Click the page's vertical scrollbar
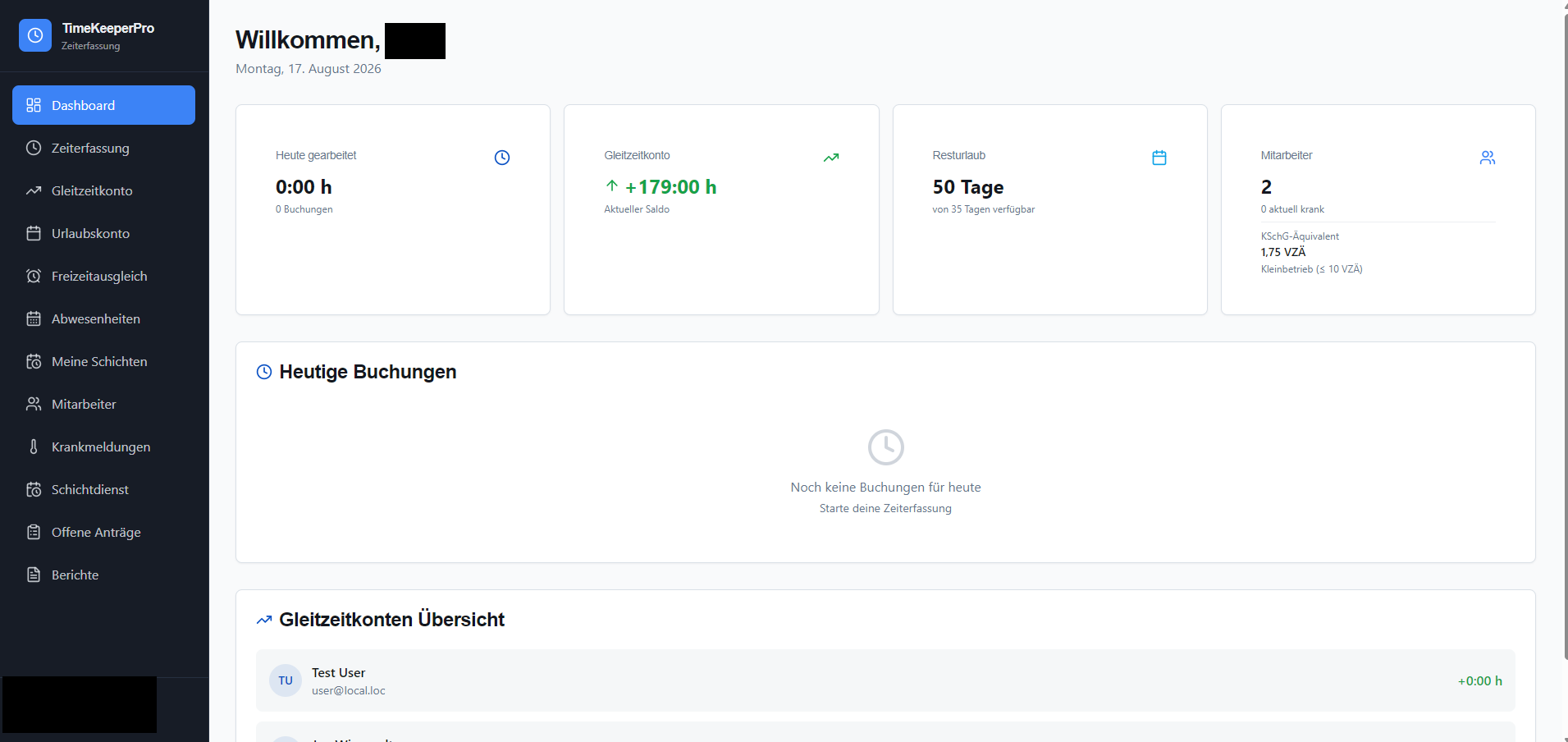Viewport: 1568px width, 742px height. (x=1566, y=337)
